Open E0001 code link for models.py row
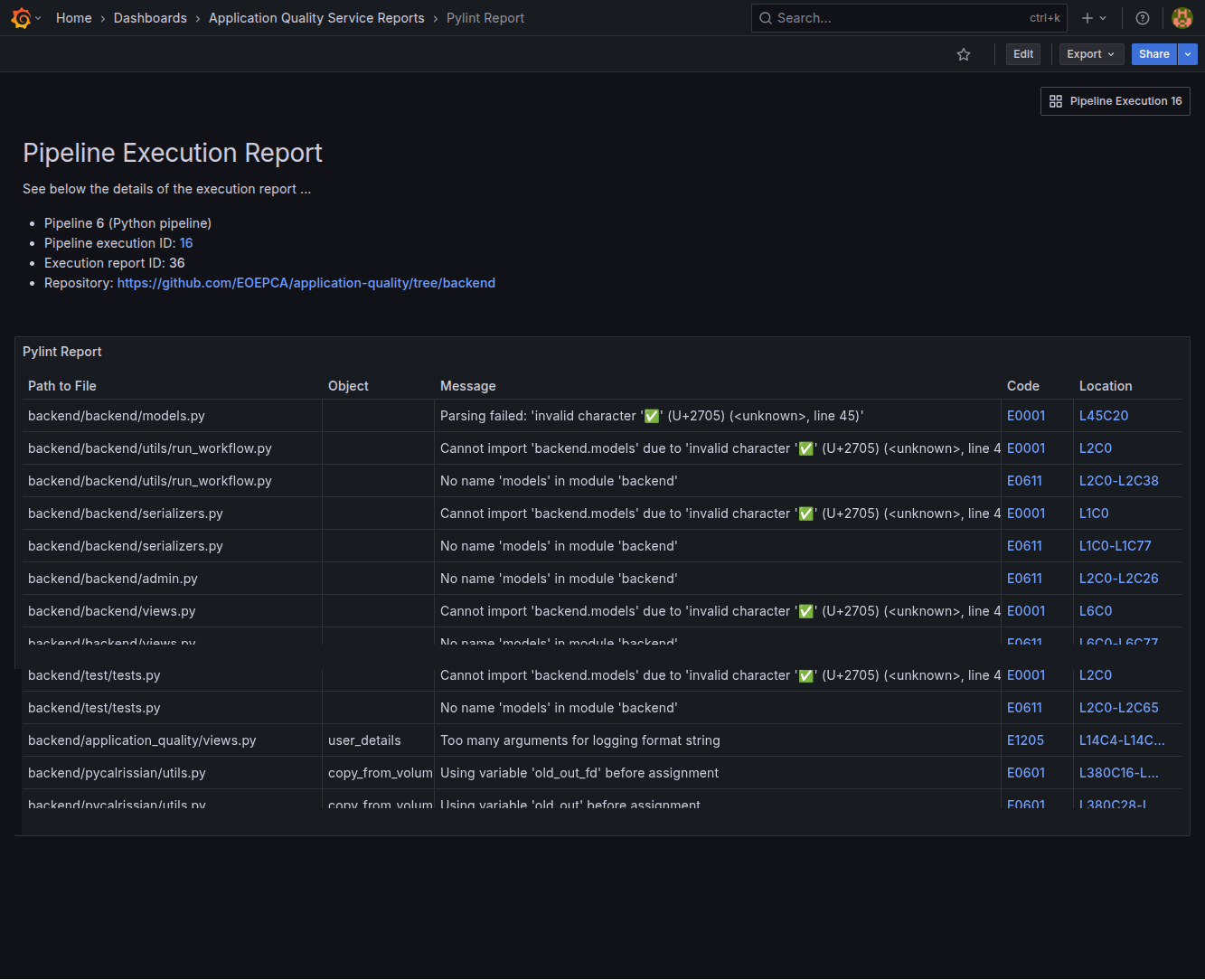This screenshot has height=980, width=1205. (1026, 416)
